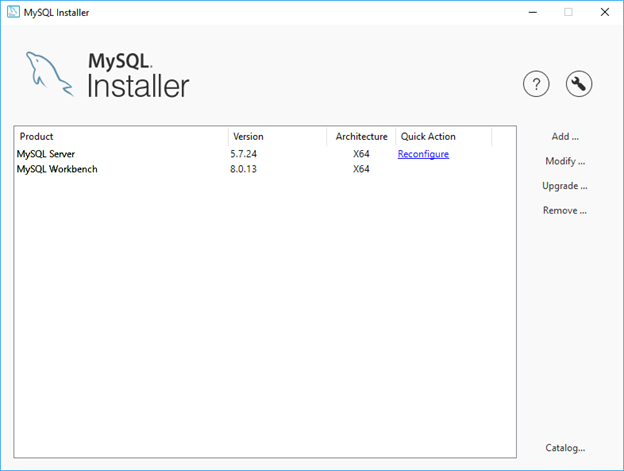Click version 8.0.13 cell
The width and height of the screenshot is (624, 471).
pos(243,169)
